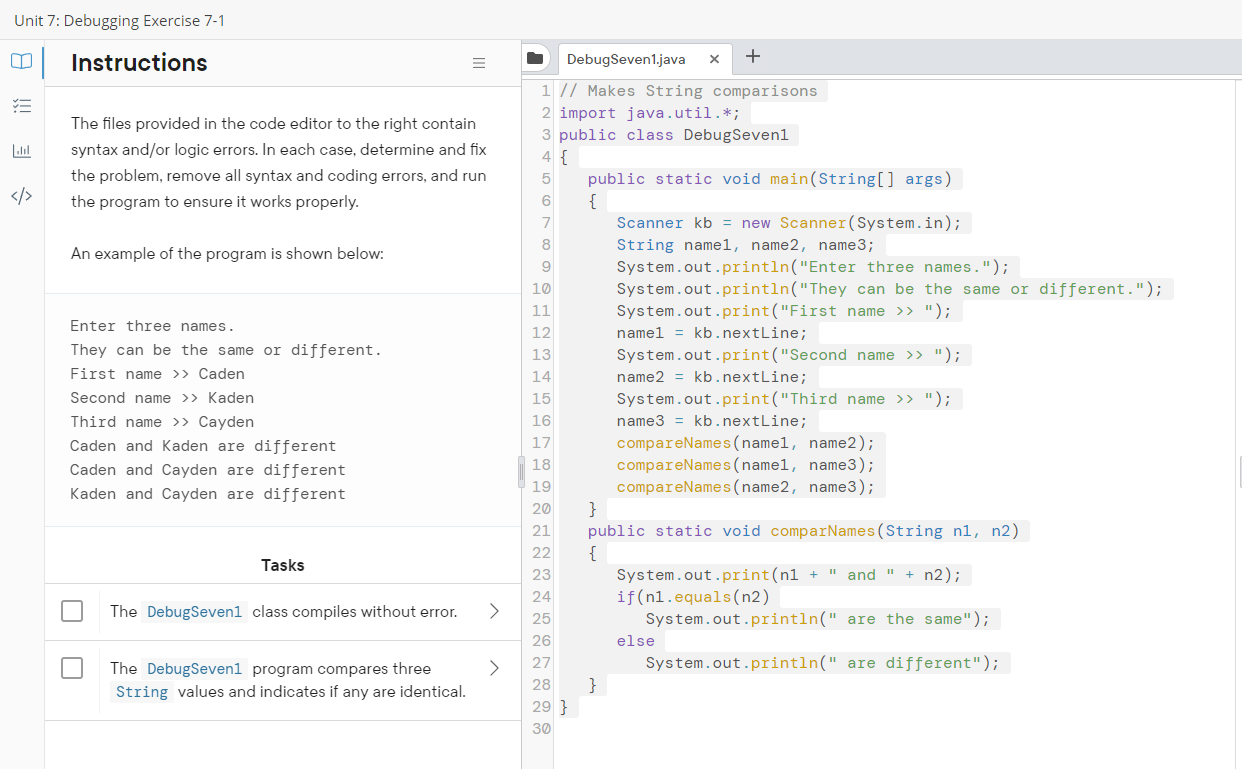The width and height of the screenshot is (1242, 769).
Task: Click the Tasks section heading
Action: (x=282, y=565)
